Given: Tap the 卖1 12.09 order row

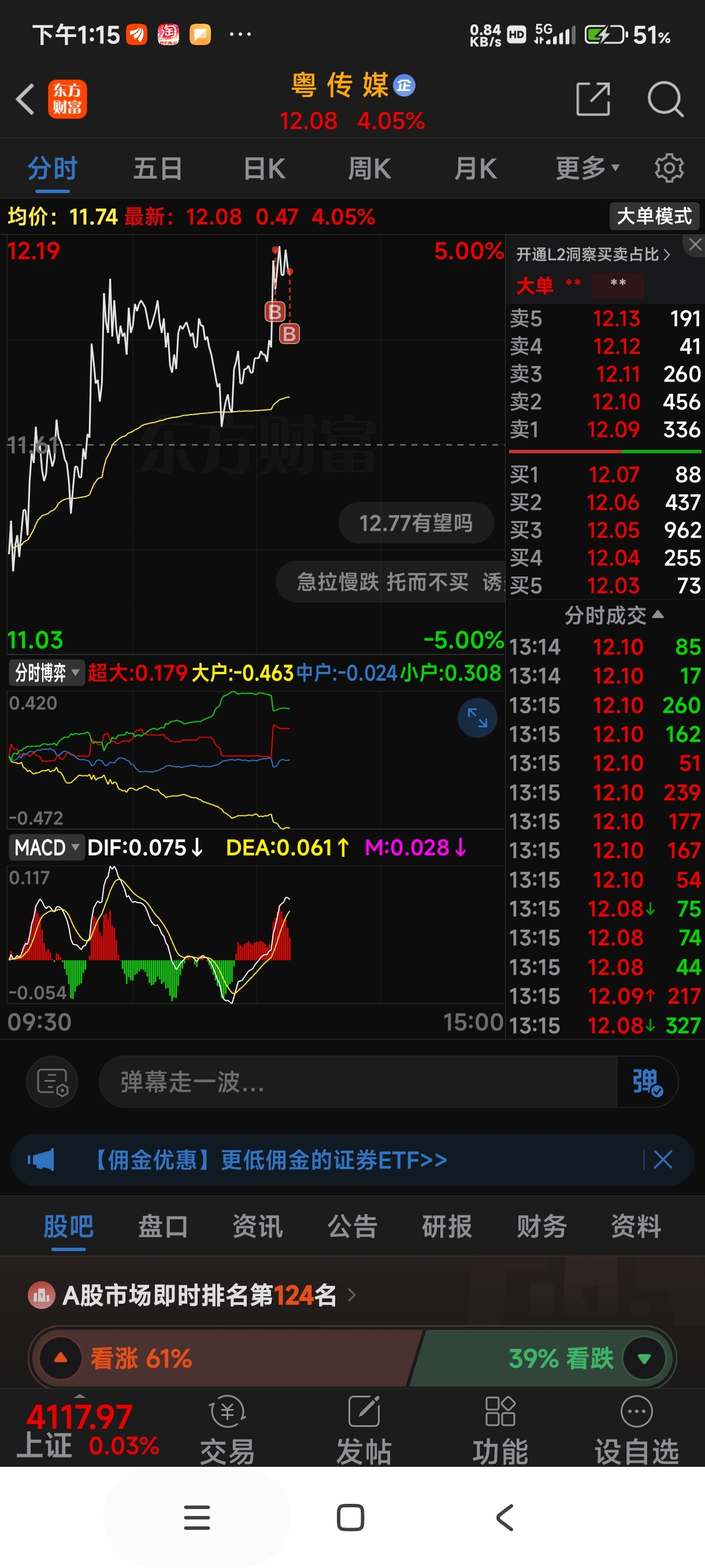Looking at the screenshot, I should click(x=604, y=430).
